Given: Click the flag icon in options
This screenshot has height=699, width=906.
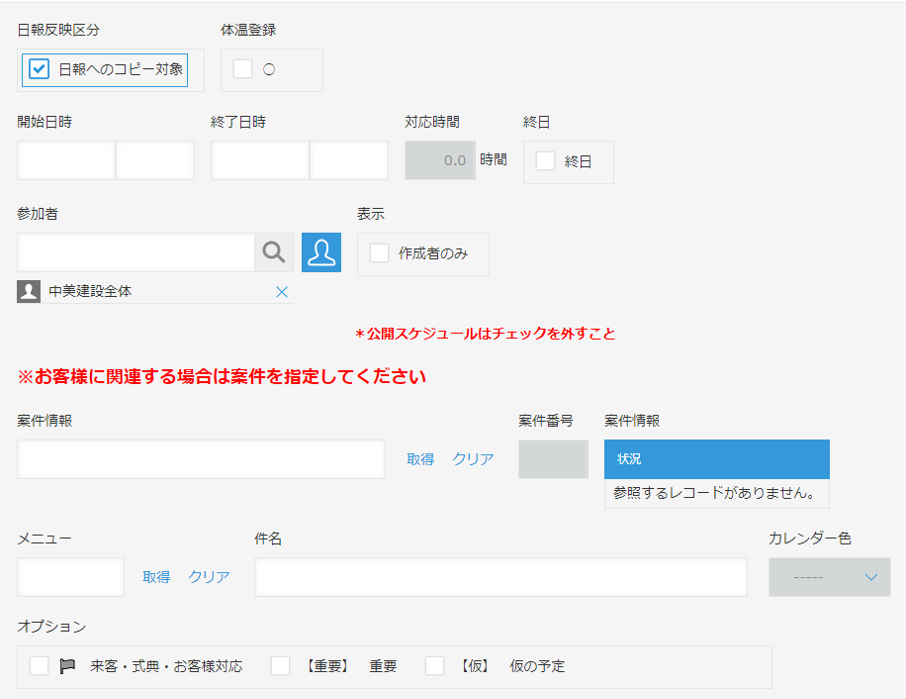Looking at the screenshot, I should pos(67,666).
